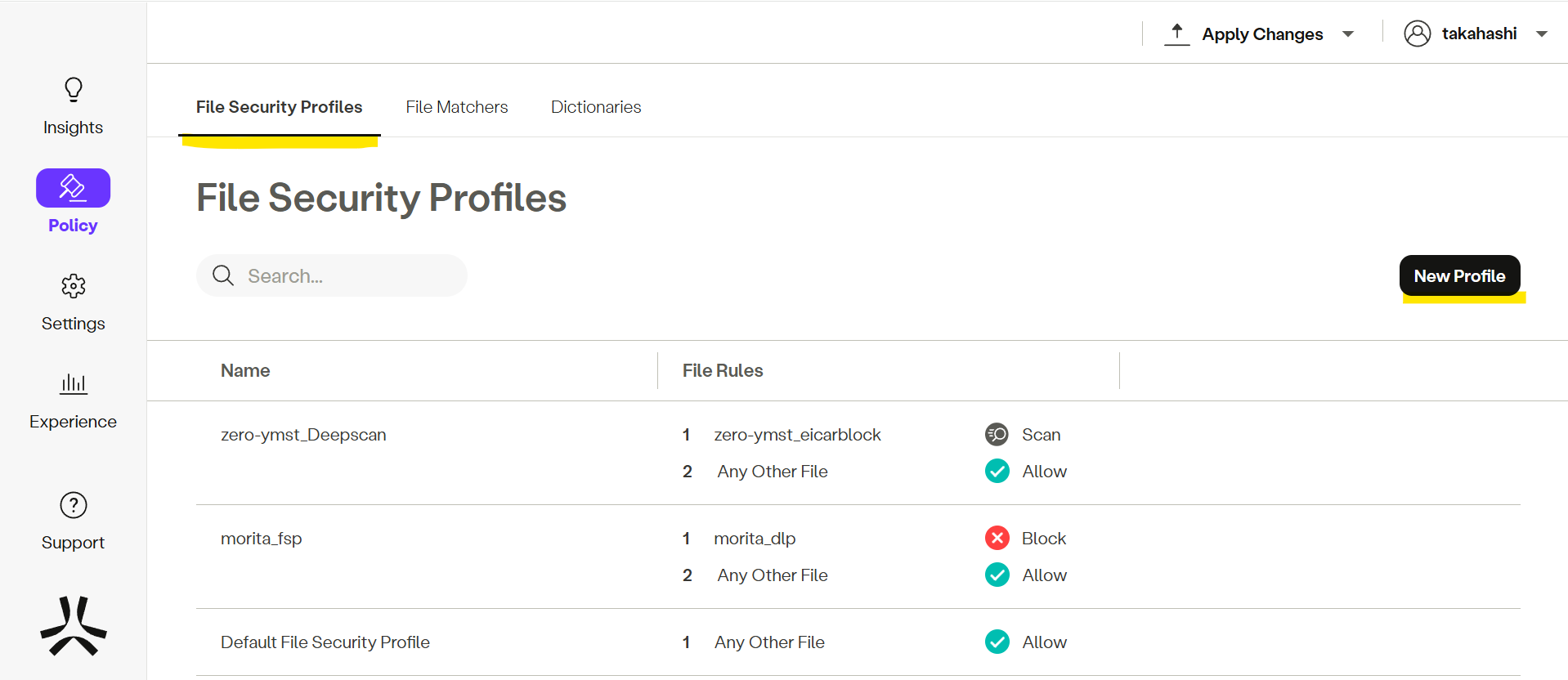Switch to the File Matchers tab
1568x680 pixels.
(456, 107)
